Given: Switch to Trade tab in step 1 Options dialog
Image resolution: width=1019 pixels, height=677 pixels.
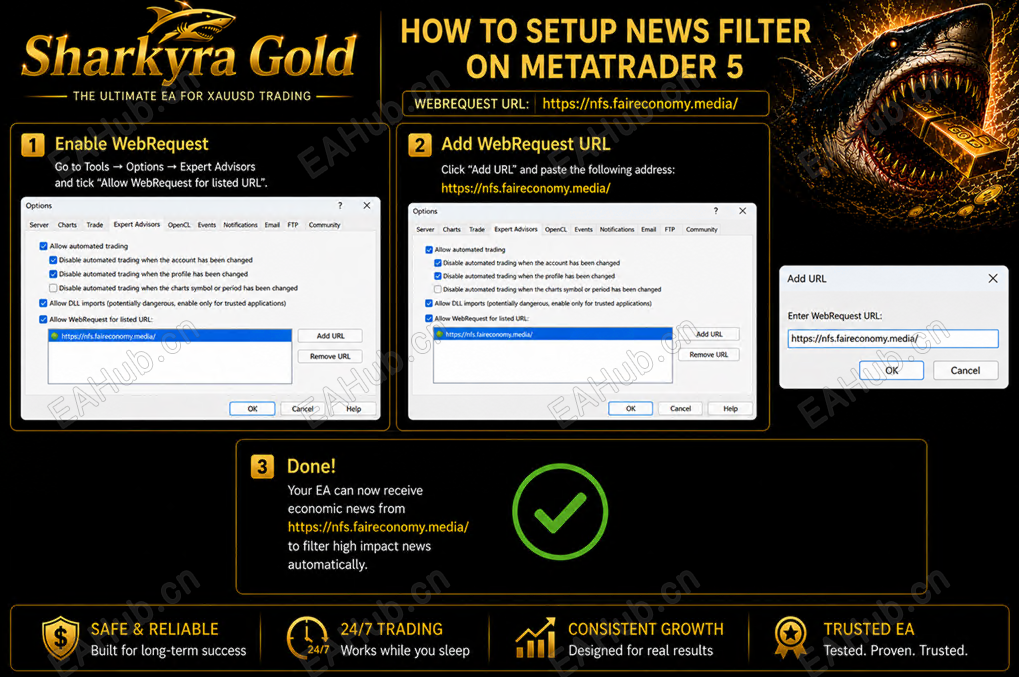Looking at the screenshot, I should [95, 225].
